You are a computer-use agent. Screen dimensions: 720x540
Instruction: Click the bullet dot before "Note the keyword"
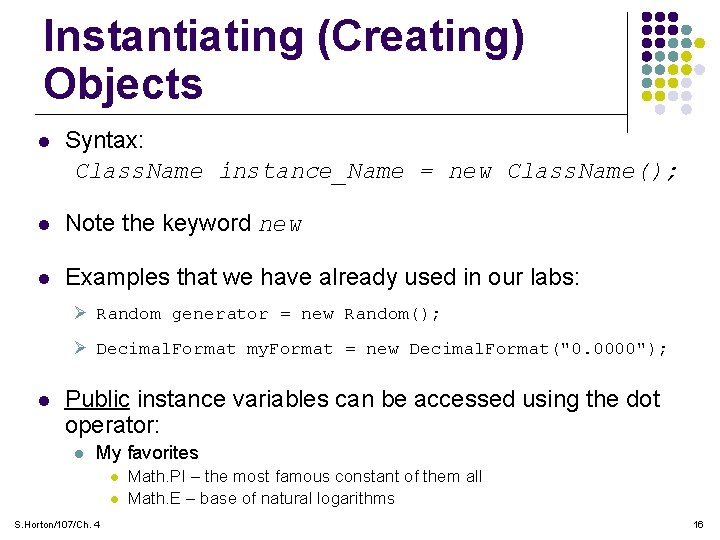43,225
